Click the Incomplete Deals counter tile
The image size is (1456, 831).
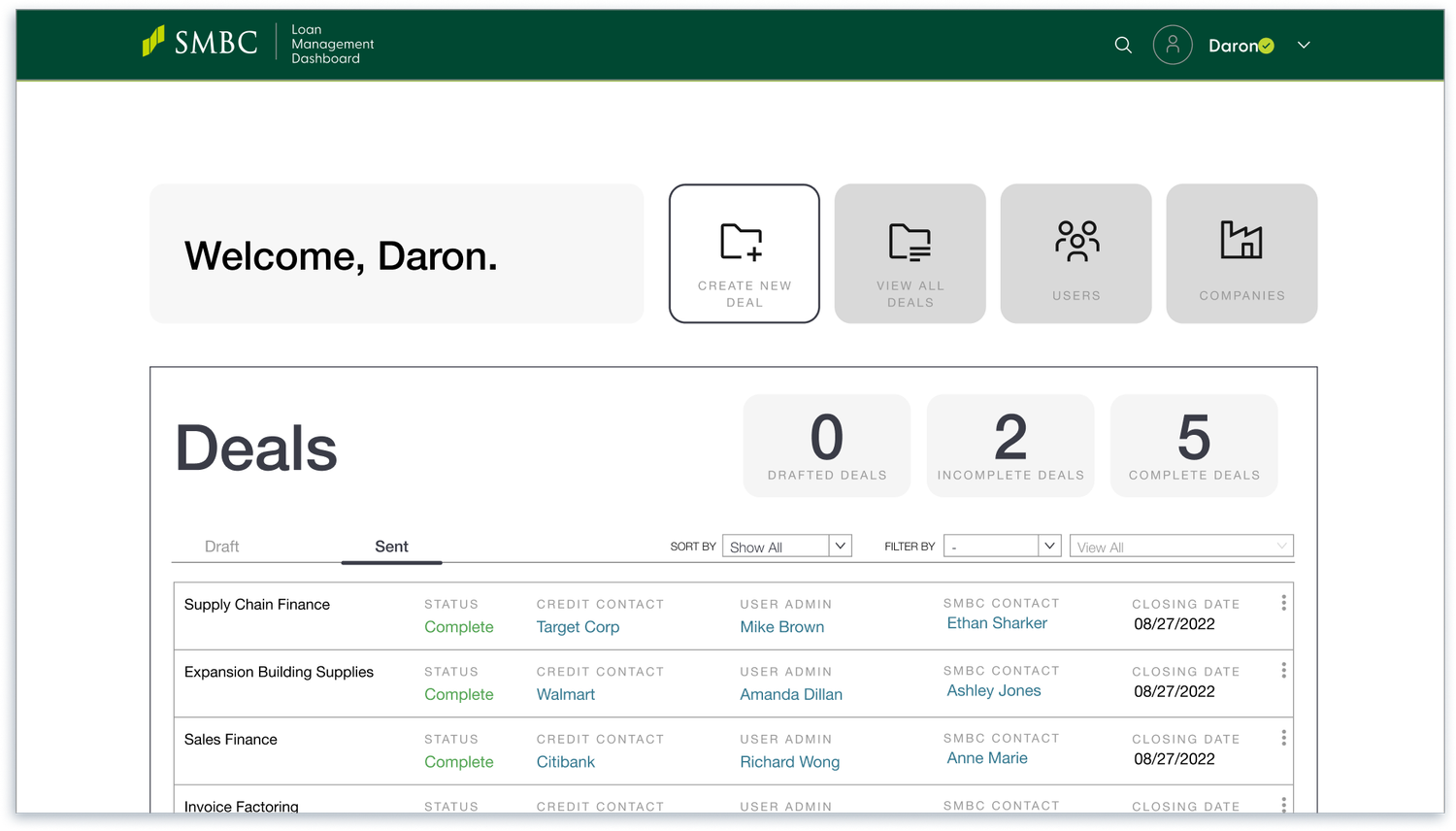(1010, 445)
